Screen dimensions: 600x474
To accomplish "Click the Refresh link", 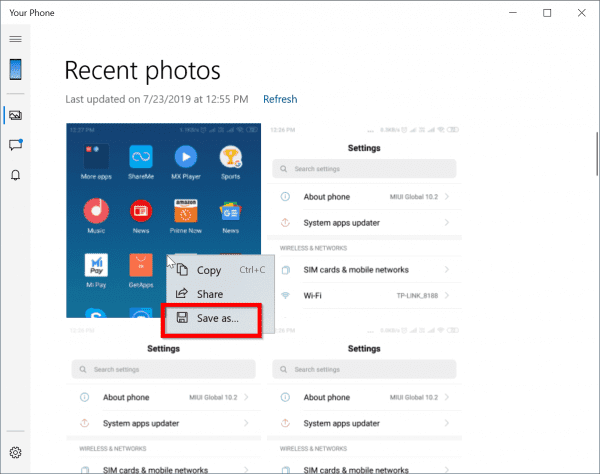I will tap(280, 99).
